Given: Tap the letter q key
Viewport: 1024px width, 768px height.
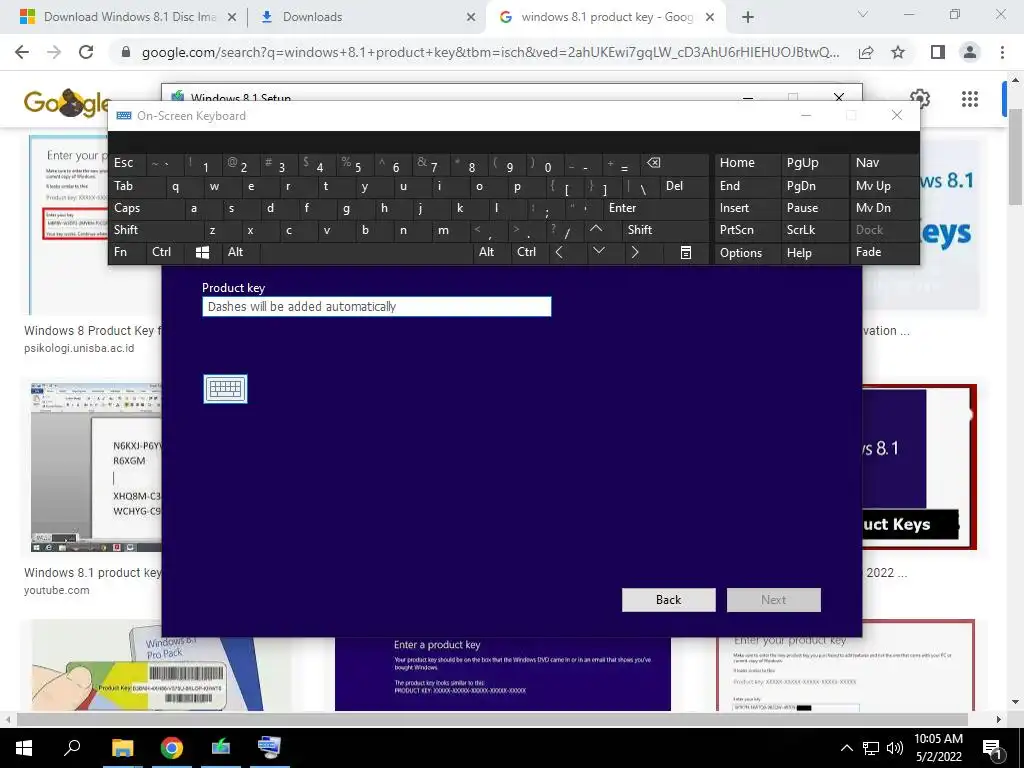Looking at the screenshot, I should click(185, 186).
